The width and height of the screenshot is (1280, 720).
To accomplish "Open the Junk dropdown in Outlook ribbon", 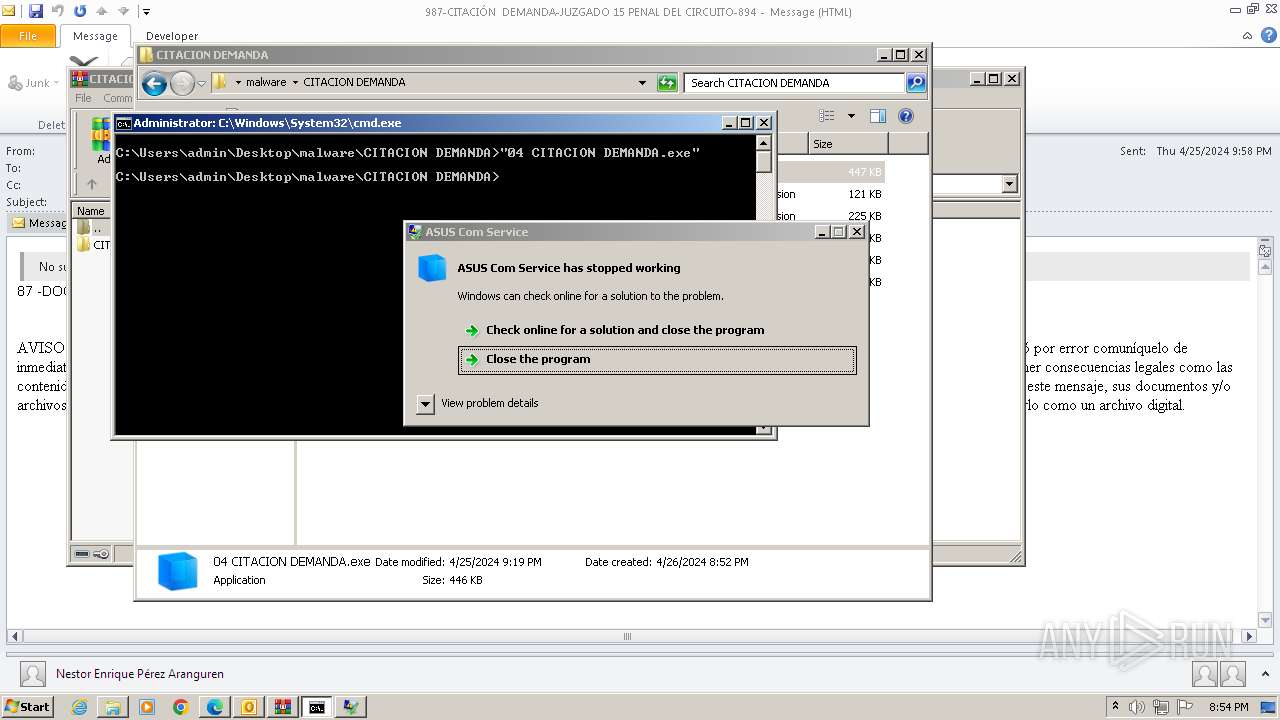I will tap(35, 83).
